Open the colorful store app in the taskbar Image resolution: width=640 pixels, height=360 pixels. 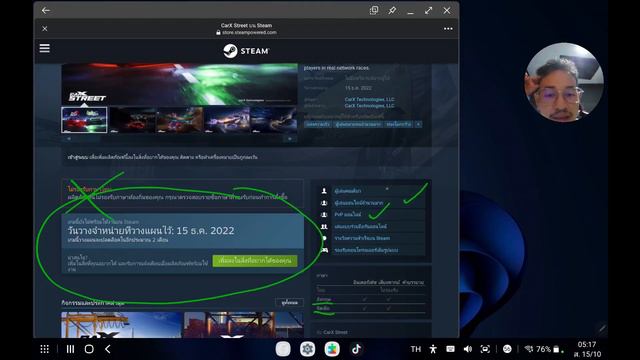pyautogui.click(x=332, y=349)
